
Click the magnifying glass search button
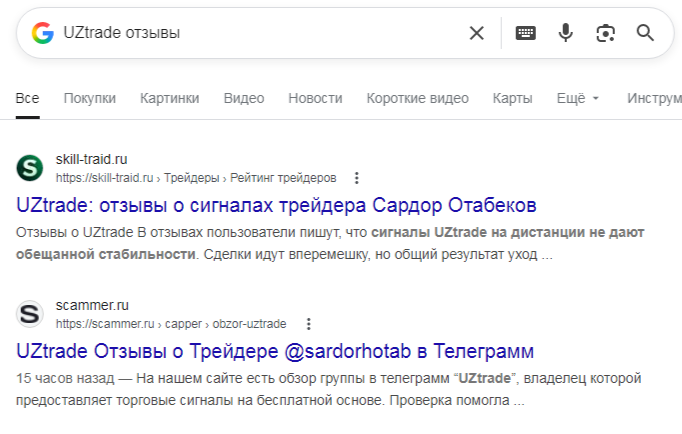coord(645,33)
